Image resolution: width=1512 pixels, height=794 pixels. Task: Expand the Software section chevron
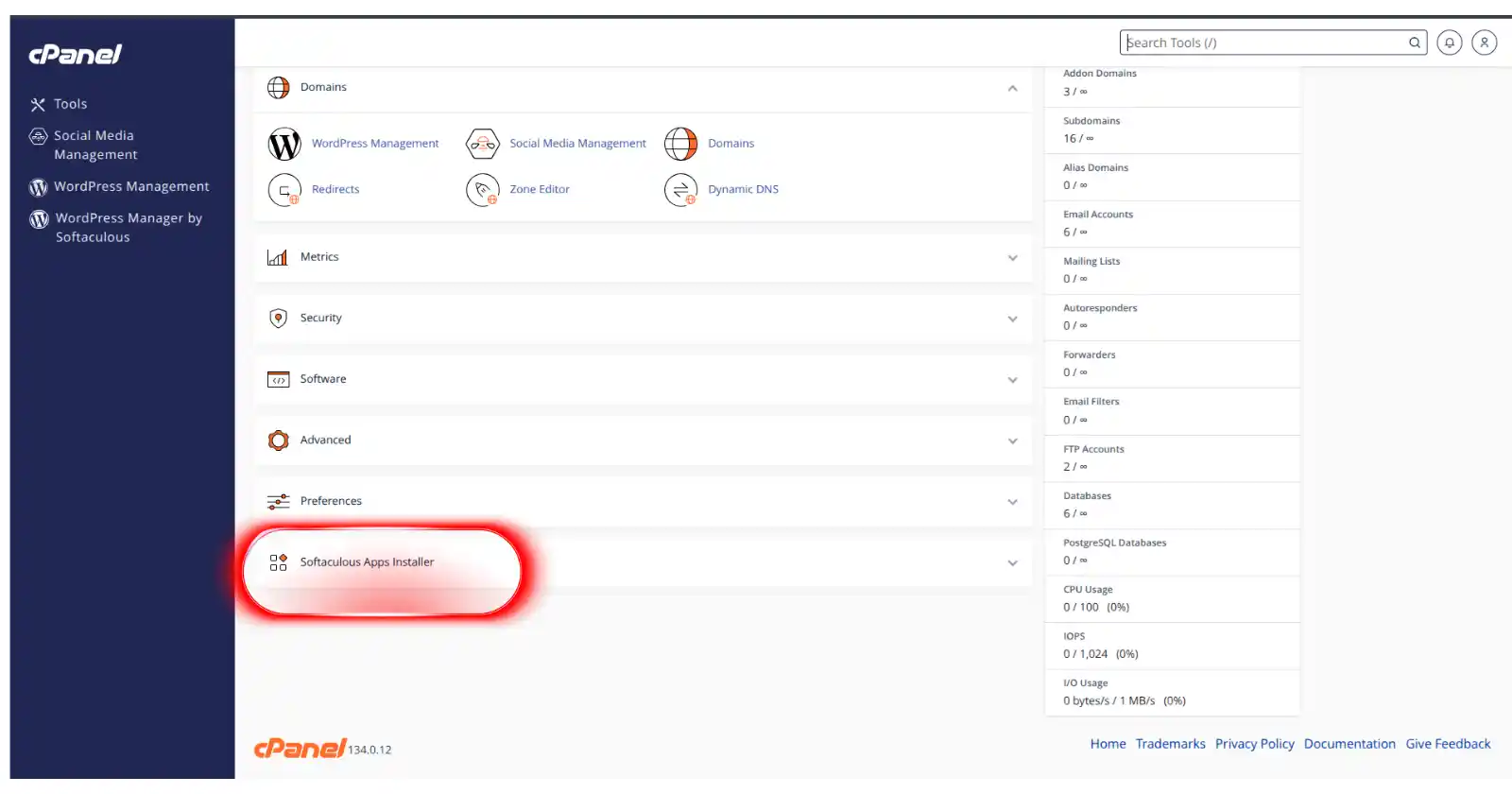(1012, 380)
